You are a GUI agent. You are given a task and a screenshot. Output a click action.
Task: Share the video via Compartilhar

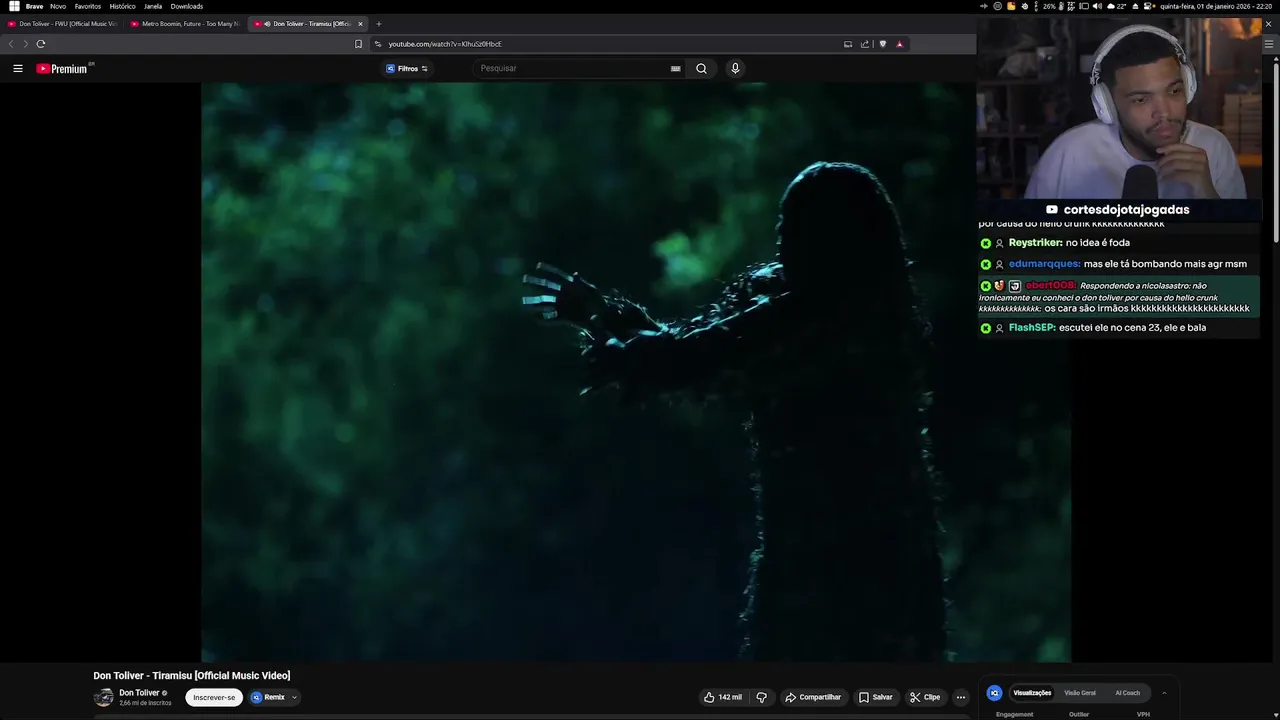click(813, 697)
